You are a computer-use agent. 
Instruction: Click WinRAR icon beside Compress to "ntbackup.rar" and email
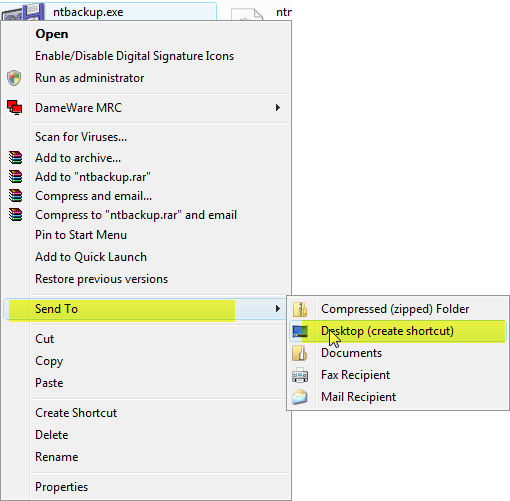[x=15, y=215]
